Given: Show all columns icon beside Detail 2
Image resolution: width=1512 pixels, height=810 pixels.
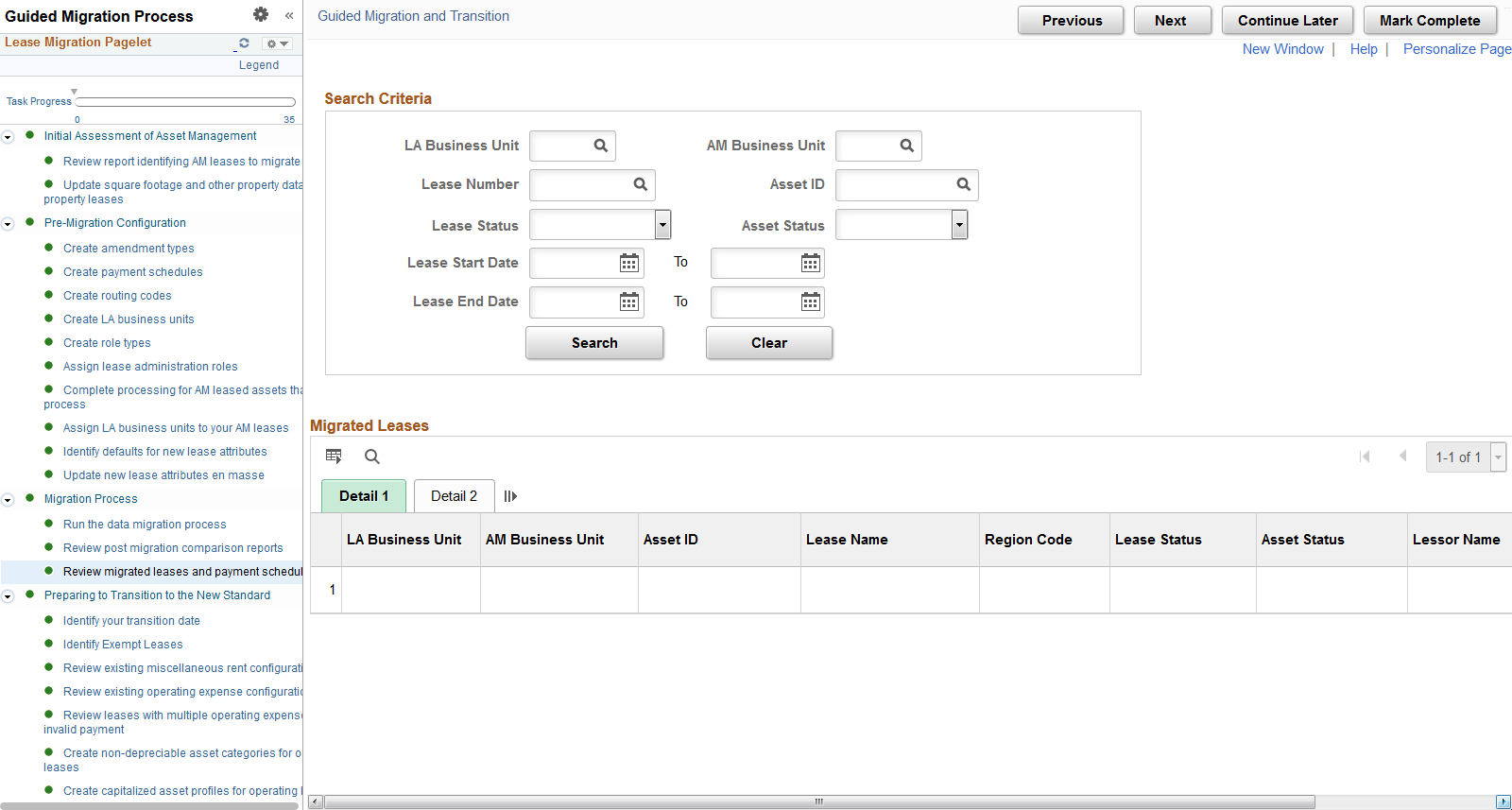Looking at the screenshot, I should point(510,496).
